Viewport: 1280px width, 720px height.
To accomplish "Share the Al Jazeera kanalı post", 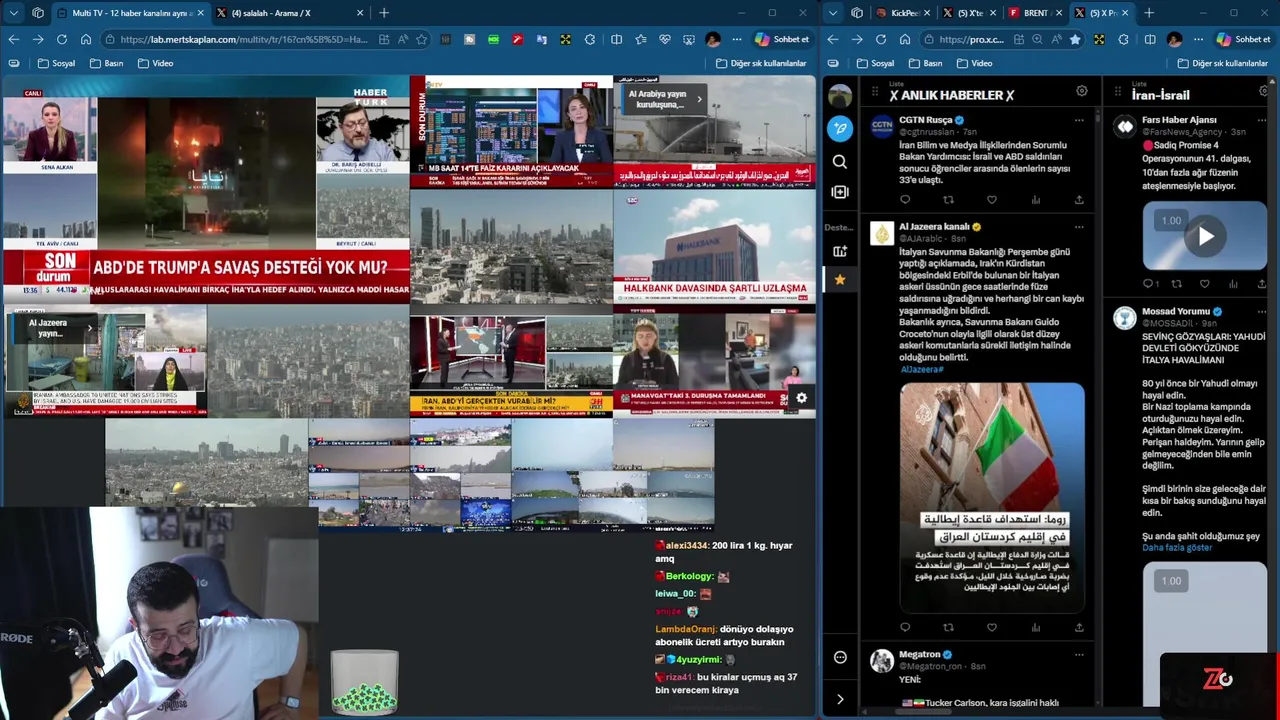I will click(1079, 628).
